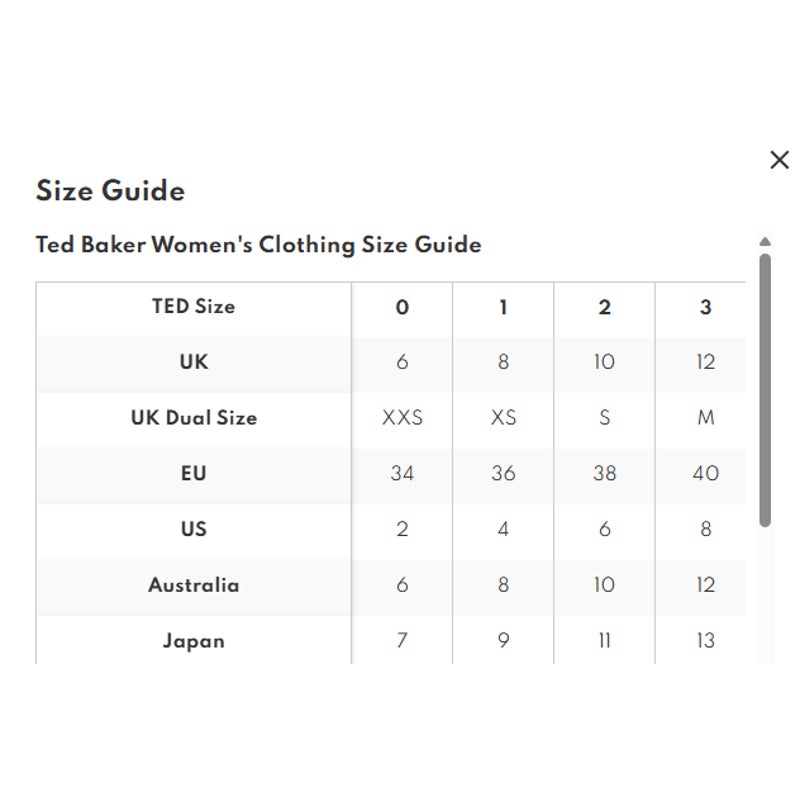Click the Australia row label
Screen dimensions: 800x800
(194, 585)
